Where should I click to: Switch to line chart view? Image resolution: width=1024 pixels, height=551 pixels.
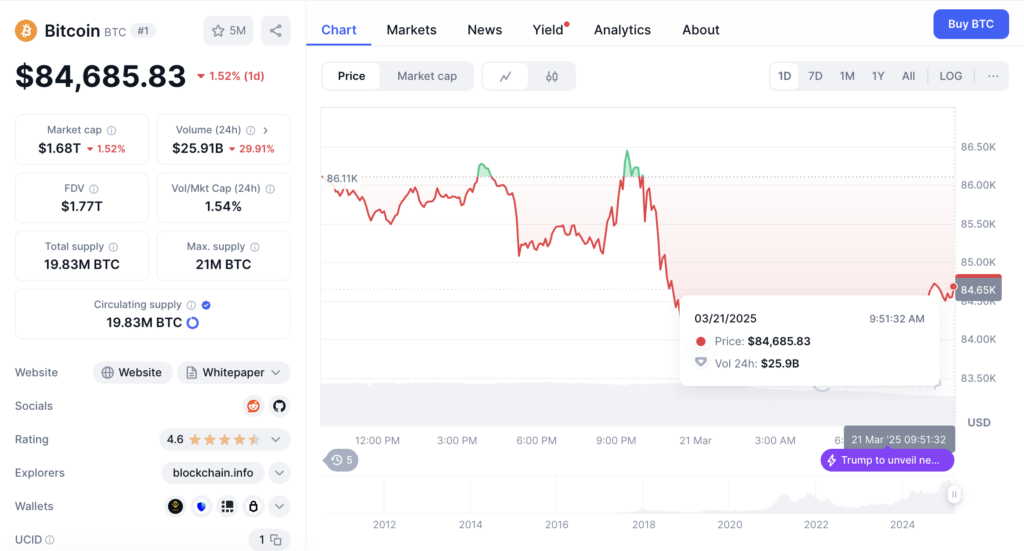(x=505, y=76)
